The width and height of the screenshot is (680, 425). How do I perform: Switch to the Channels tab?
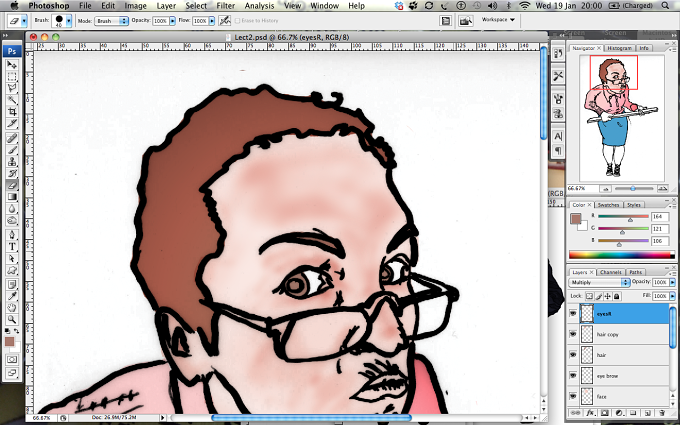click(x=611, y=272)
